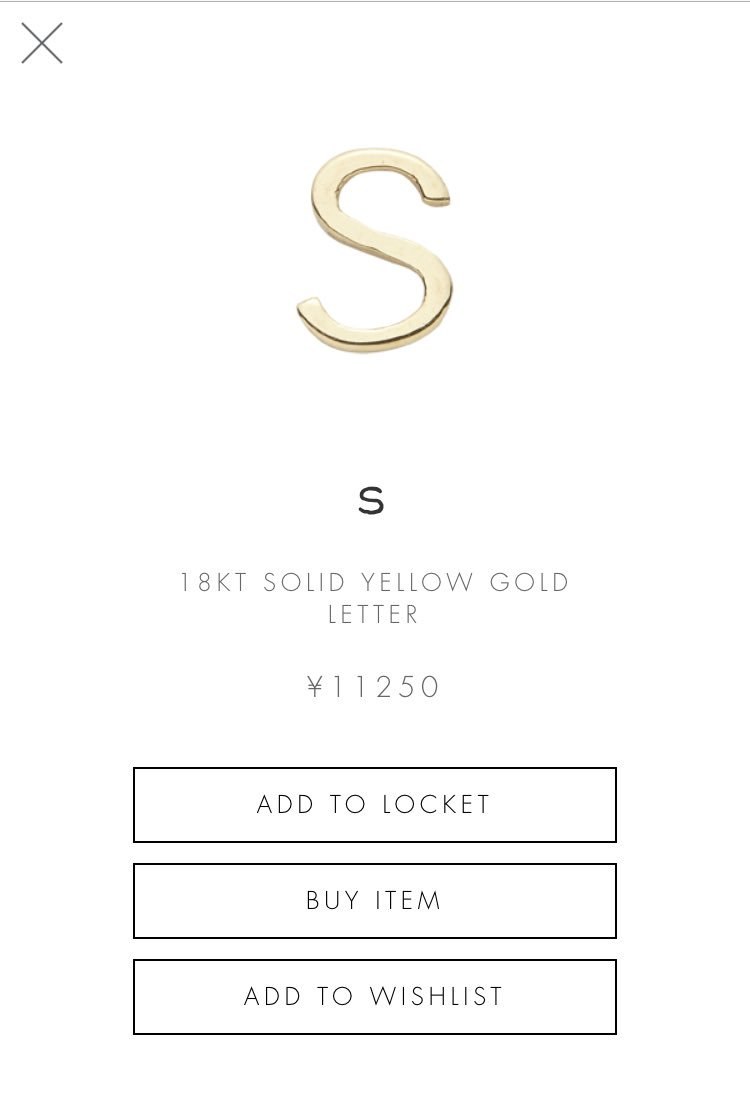Click the word LETTER in the description
The height and width of the screenshot is (1097, 750).
coord(374,614)
